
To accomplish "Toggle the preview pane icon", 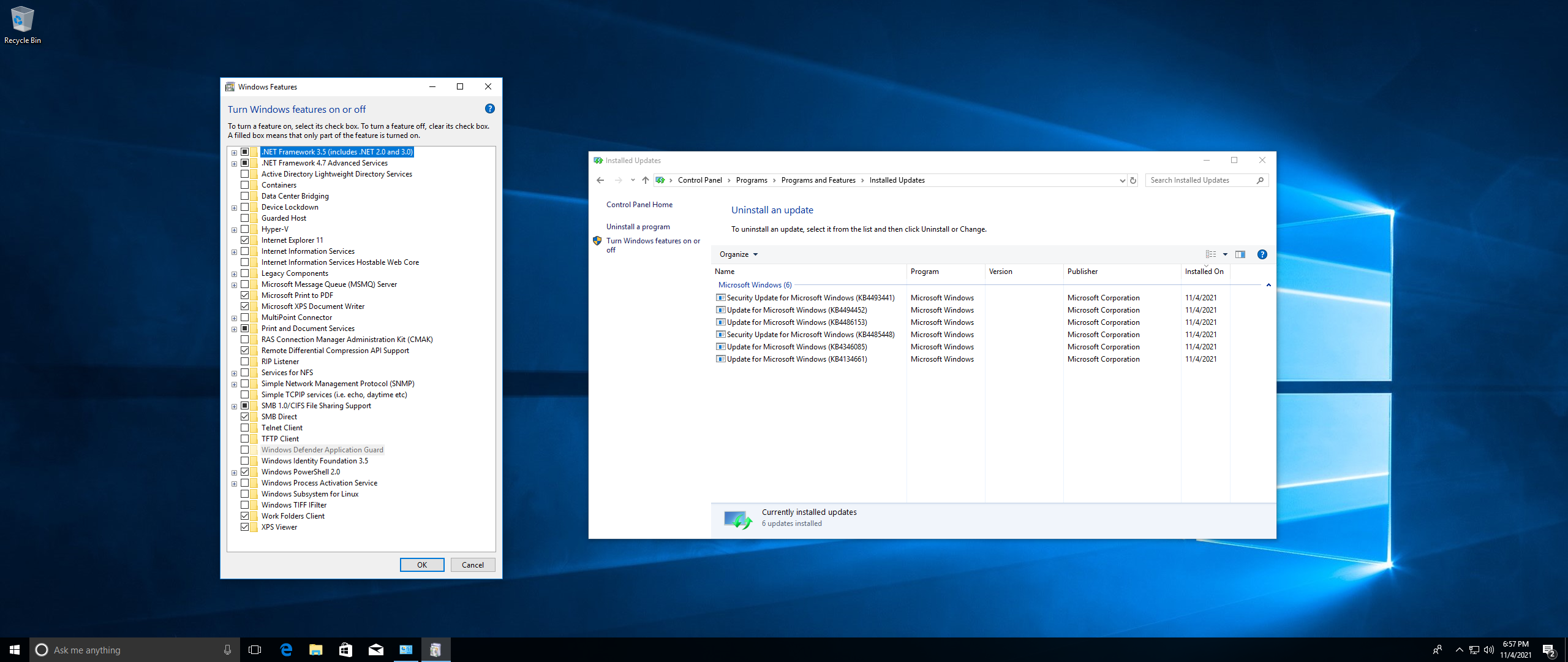I will 1240,254.
